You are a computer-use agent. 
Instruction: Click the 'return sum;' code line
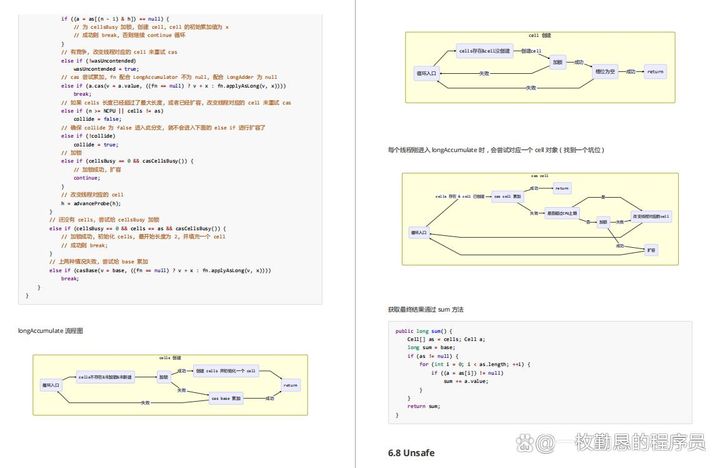pyautogui.click(x=424, y=406)
